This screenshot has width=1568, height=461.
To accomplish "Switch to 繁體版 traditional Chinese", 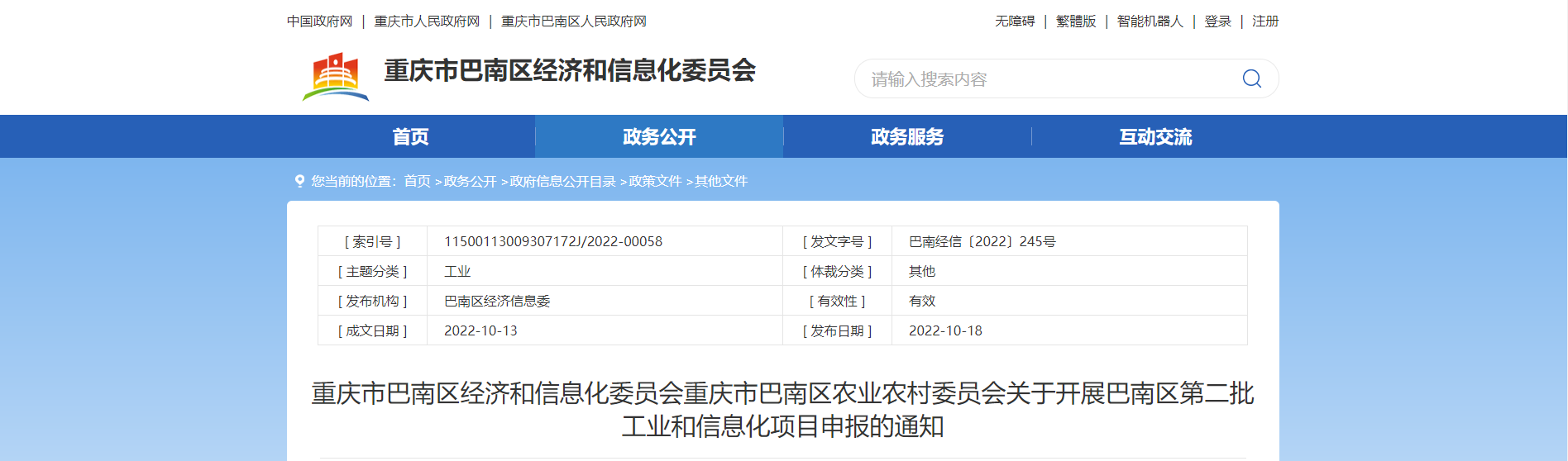I will tap(1076, 21).
